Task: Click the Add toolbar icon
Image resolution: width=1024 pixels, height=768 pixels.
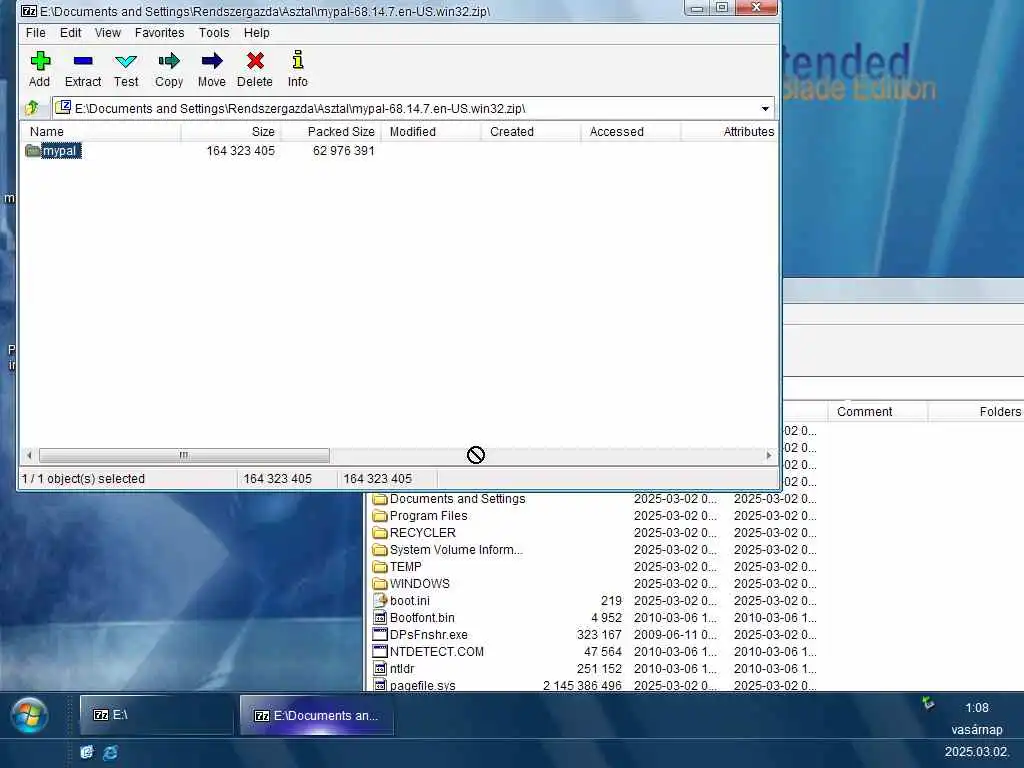Action: pos(40,61)
